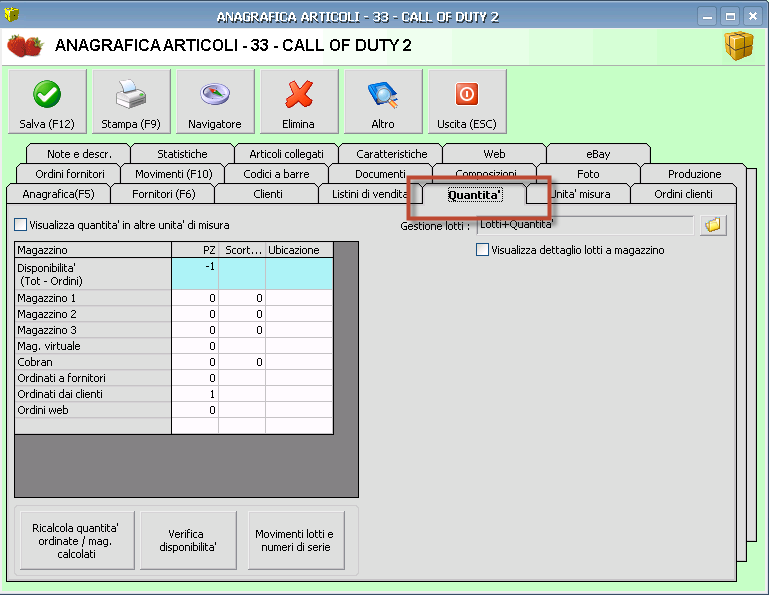Screen dimensions: 769x595
Task: Open the Listini di vendita tab
Action: pos(370,194)
